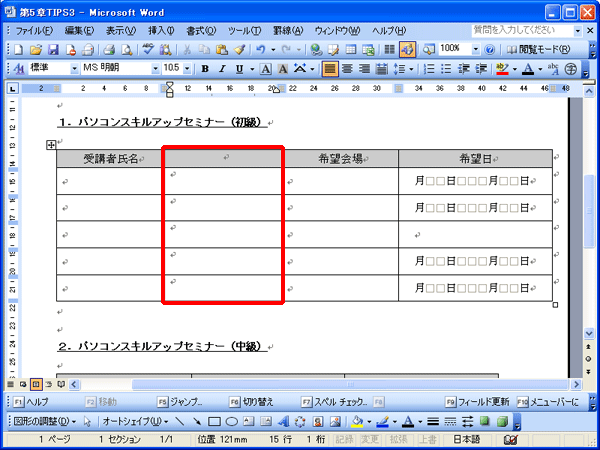Apply 3-D style to shape

(x=502, y=422)
